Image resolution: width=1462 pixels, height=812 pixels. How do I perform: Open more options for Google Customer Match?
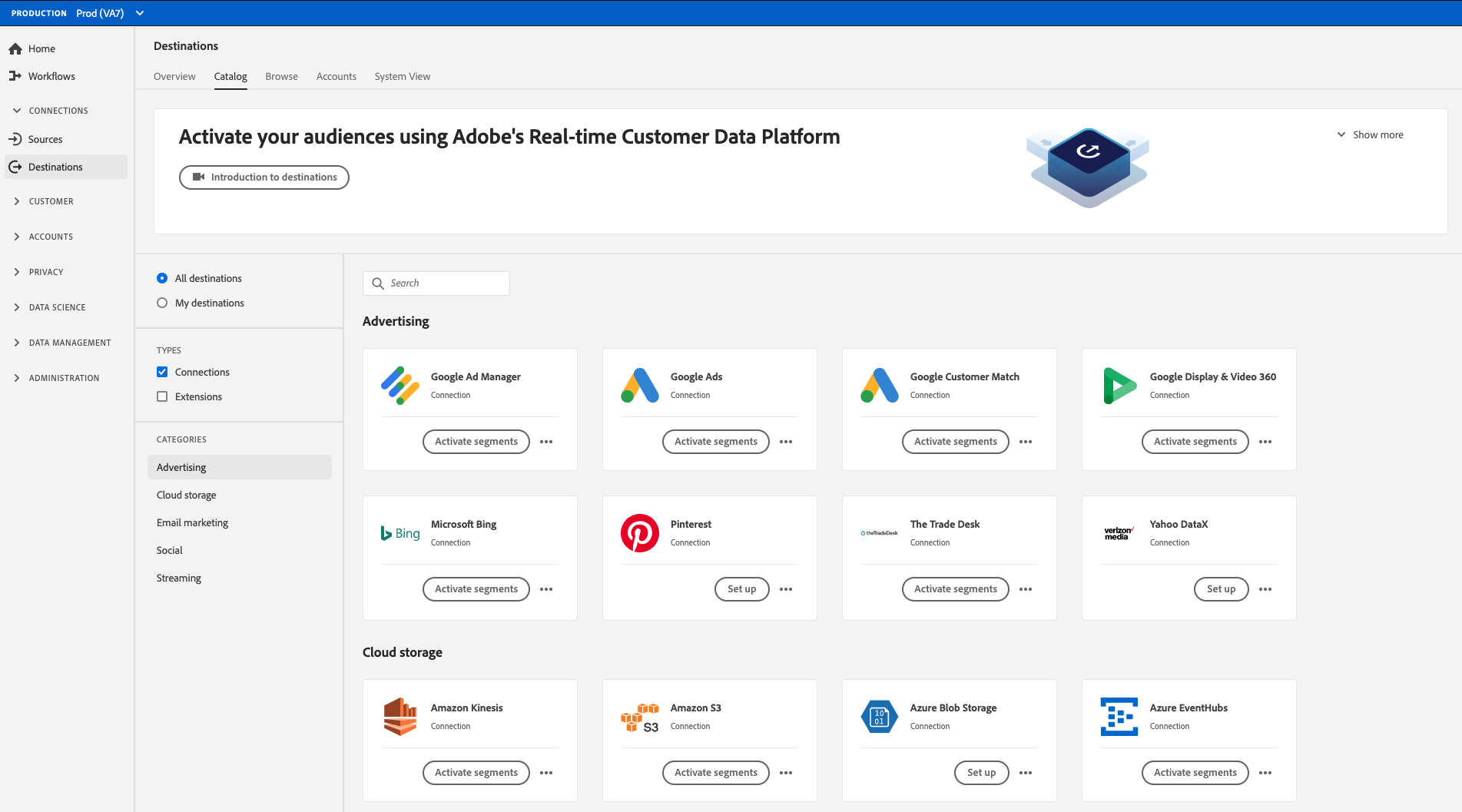tap(1026, 442)
